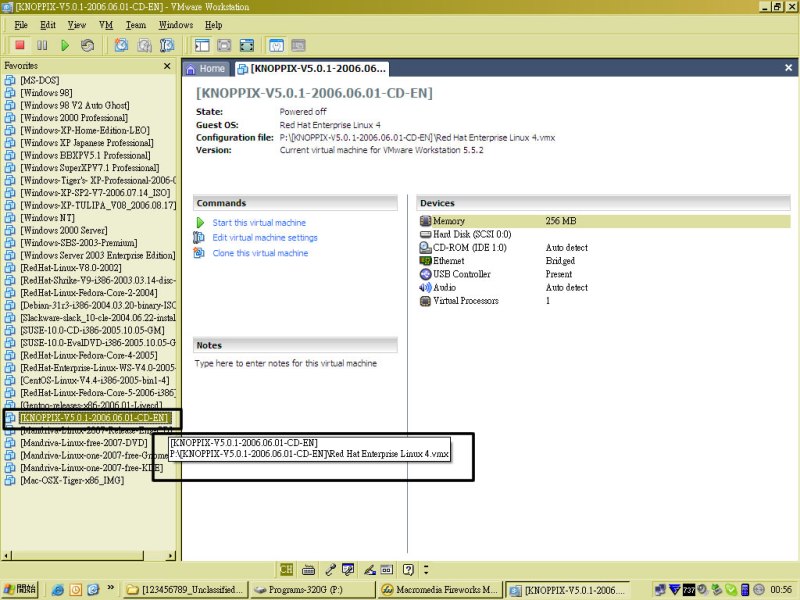
Task: Switch to the Home tab
Action: (x=206, y=68)
